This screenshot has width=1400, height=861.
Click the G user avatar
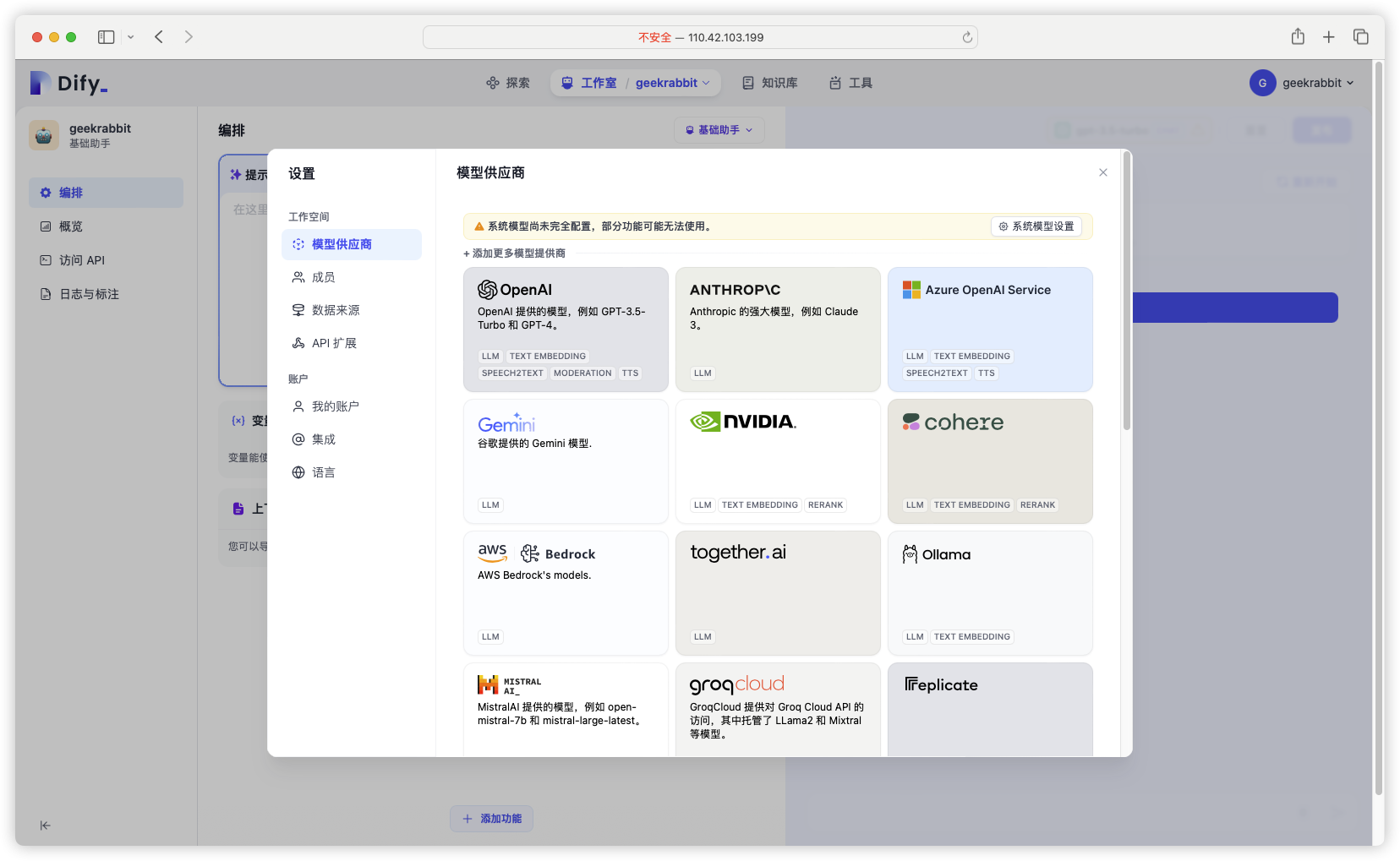pyautogui.click(x=1262, y=83)
